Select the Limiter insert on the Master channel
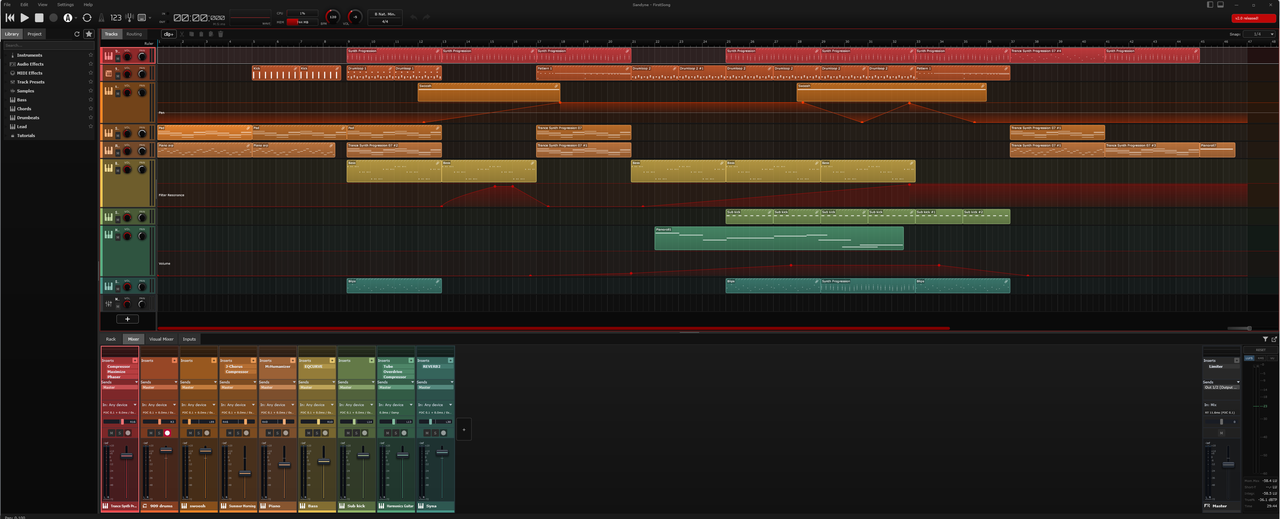 1221,367
